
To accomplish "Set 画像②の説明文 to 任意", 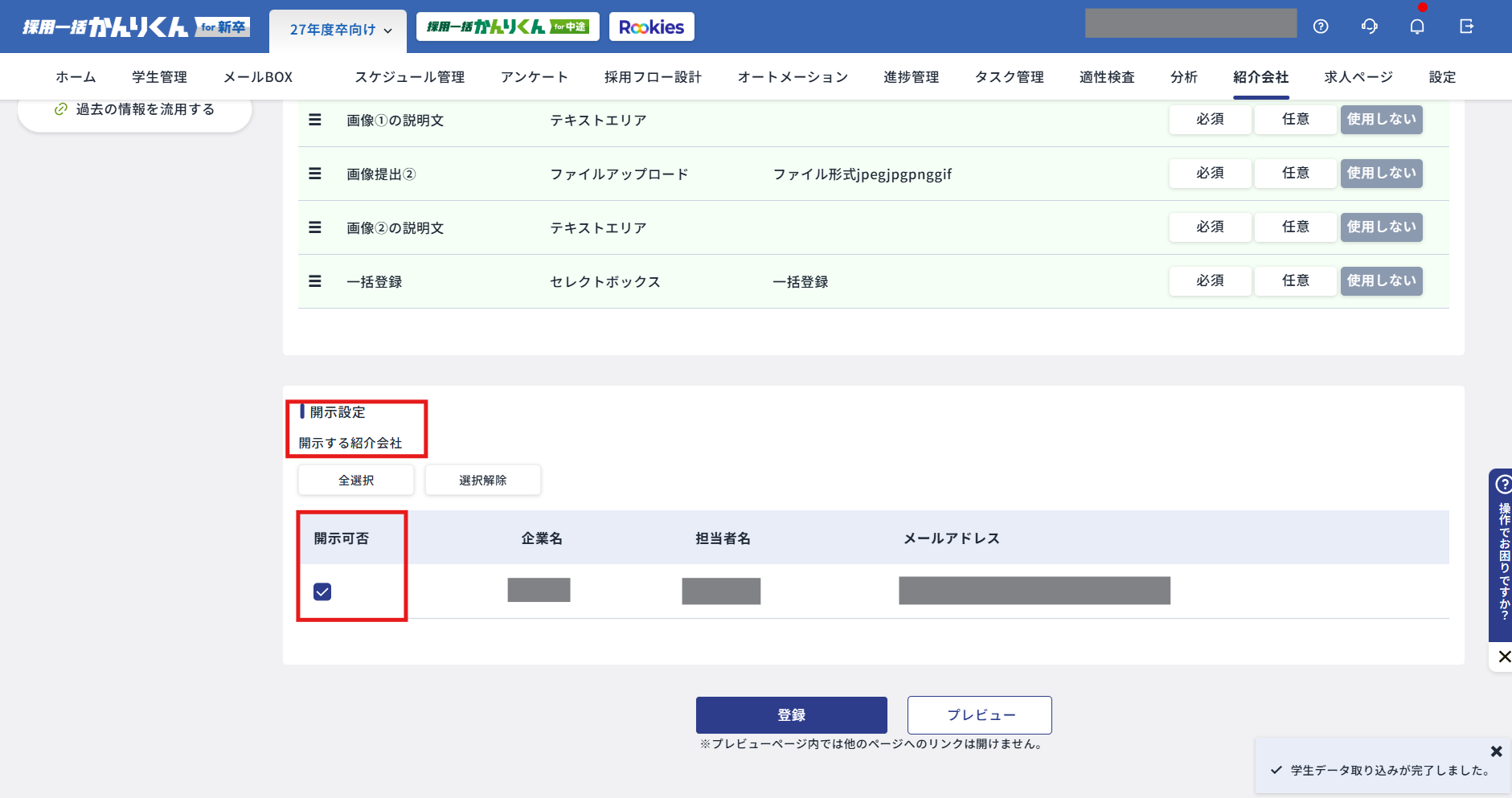I will tap(1295, 227).
